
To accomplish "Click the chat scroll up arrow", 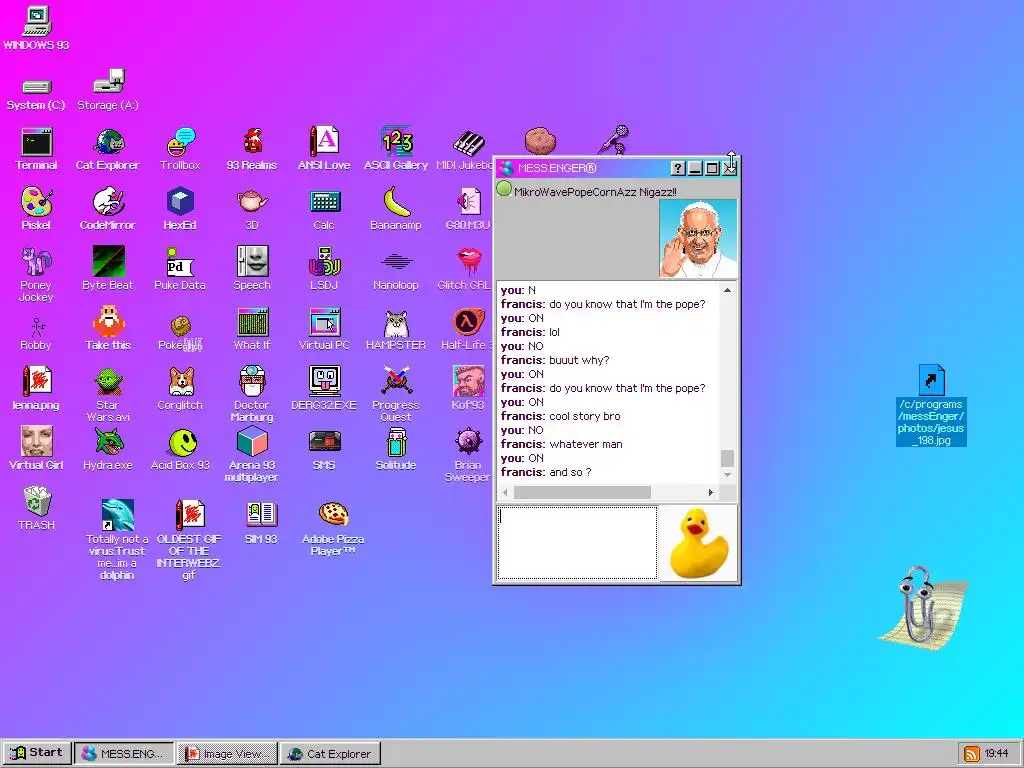I will pyautogui.click(x=728, y=290).
